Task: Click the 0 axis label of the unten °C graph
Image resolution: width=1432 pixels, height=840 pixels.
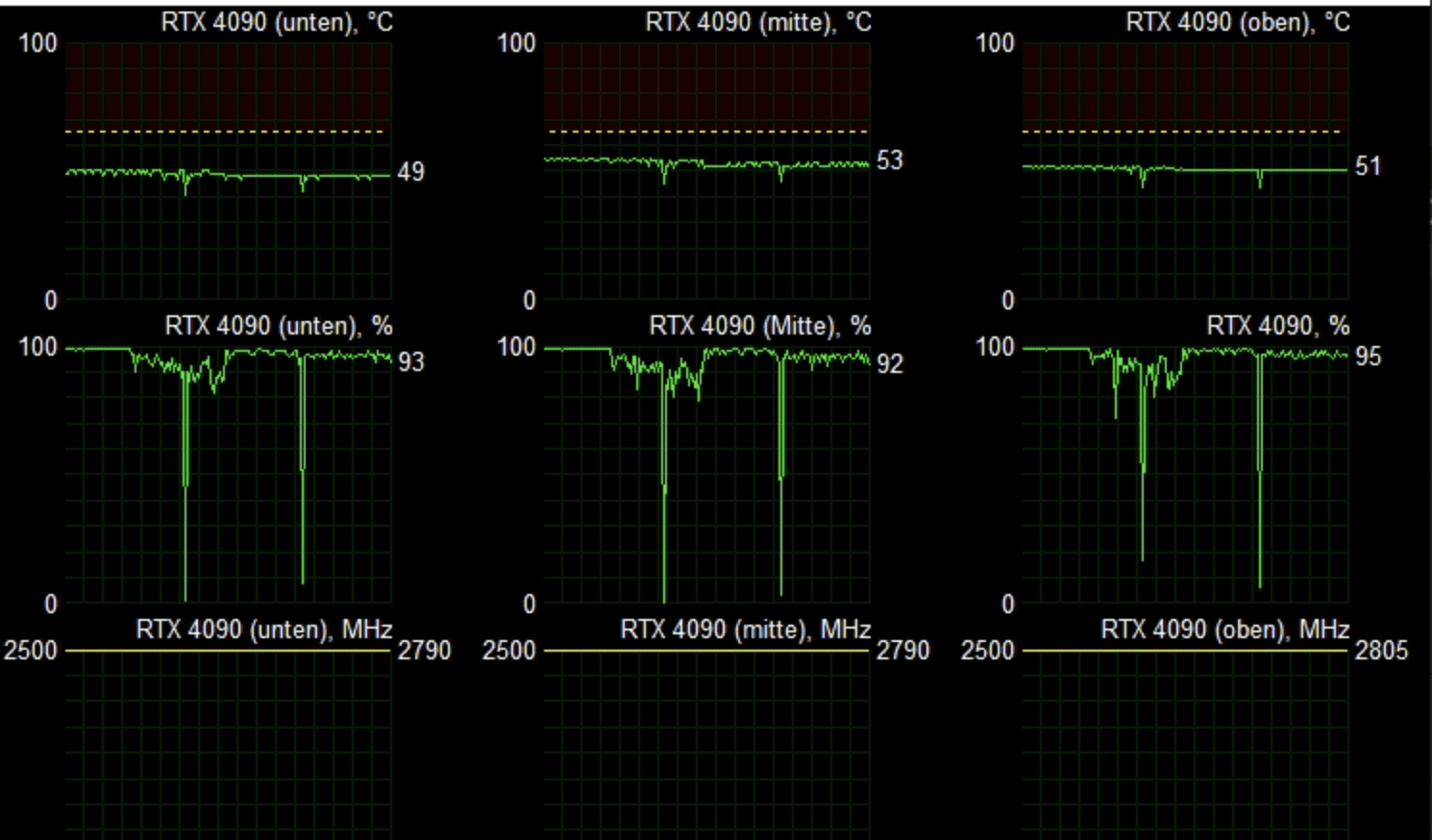Action: pyautogui.click(x=51, y=301)
